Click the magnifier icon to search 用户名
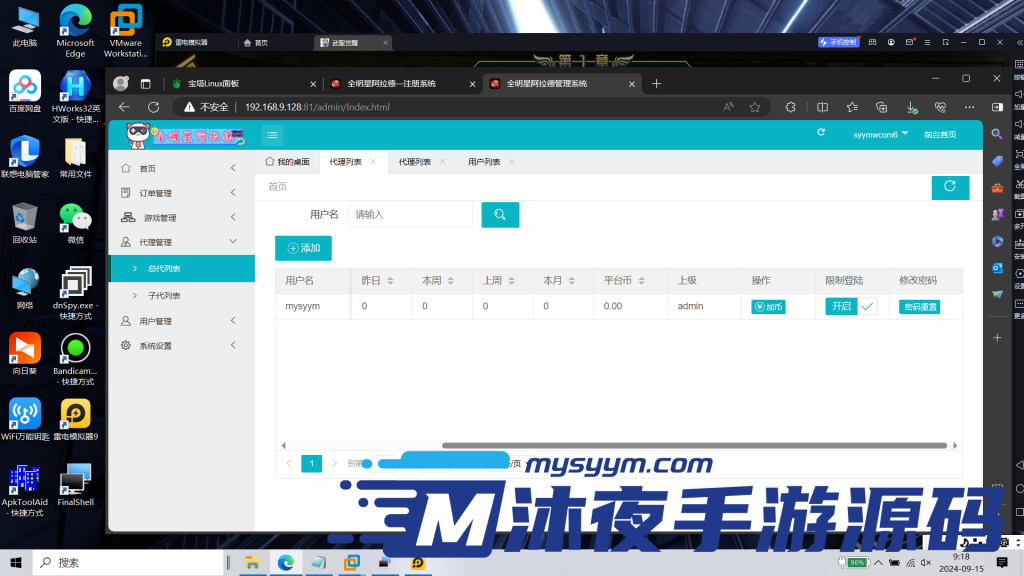Image resolution: width=1024 pixels, height=576 pixels. [x=499, y=214]
